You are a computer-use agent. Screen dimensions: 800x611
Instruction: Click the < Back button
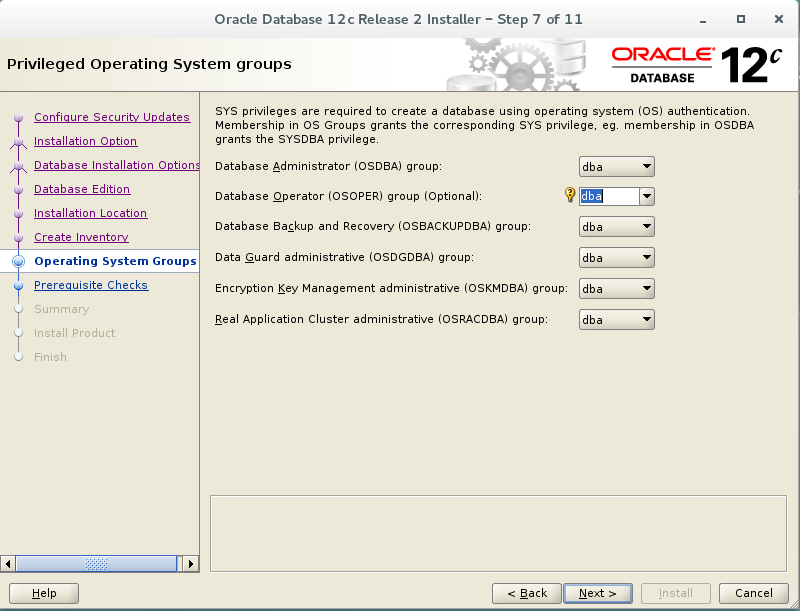(527, 593)
